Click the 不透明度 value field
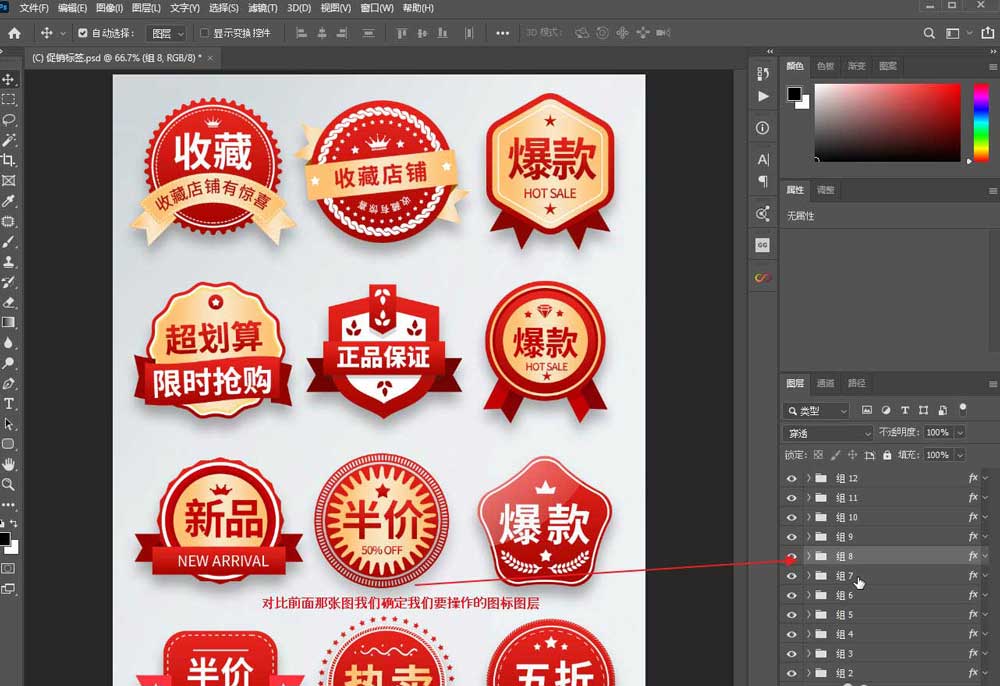This screenshot has width=1000, height=686. (x=938, y=433)
